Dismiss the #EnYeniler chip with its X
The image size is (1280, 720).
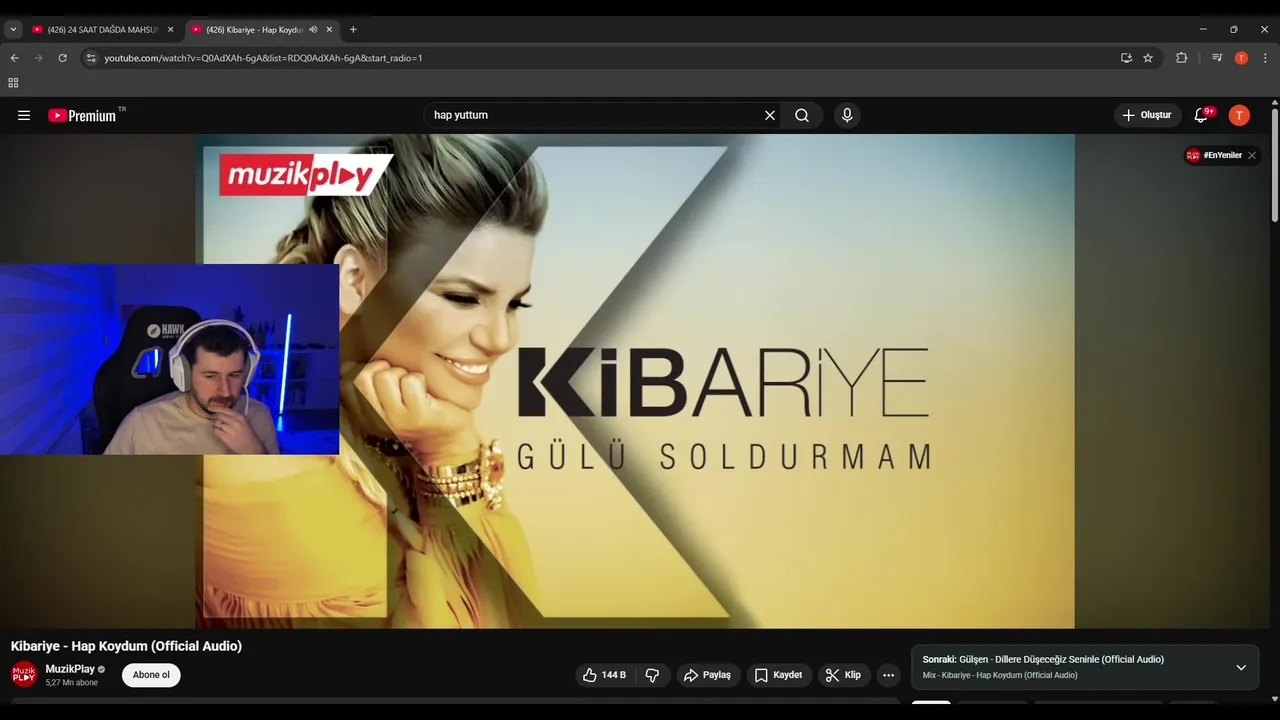tap(1251, 155)
